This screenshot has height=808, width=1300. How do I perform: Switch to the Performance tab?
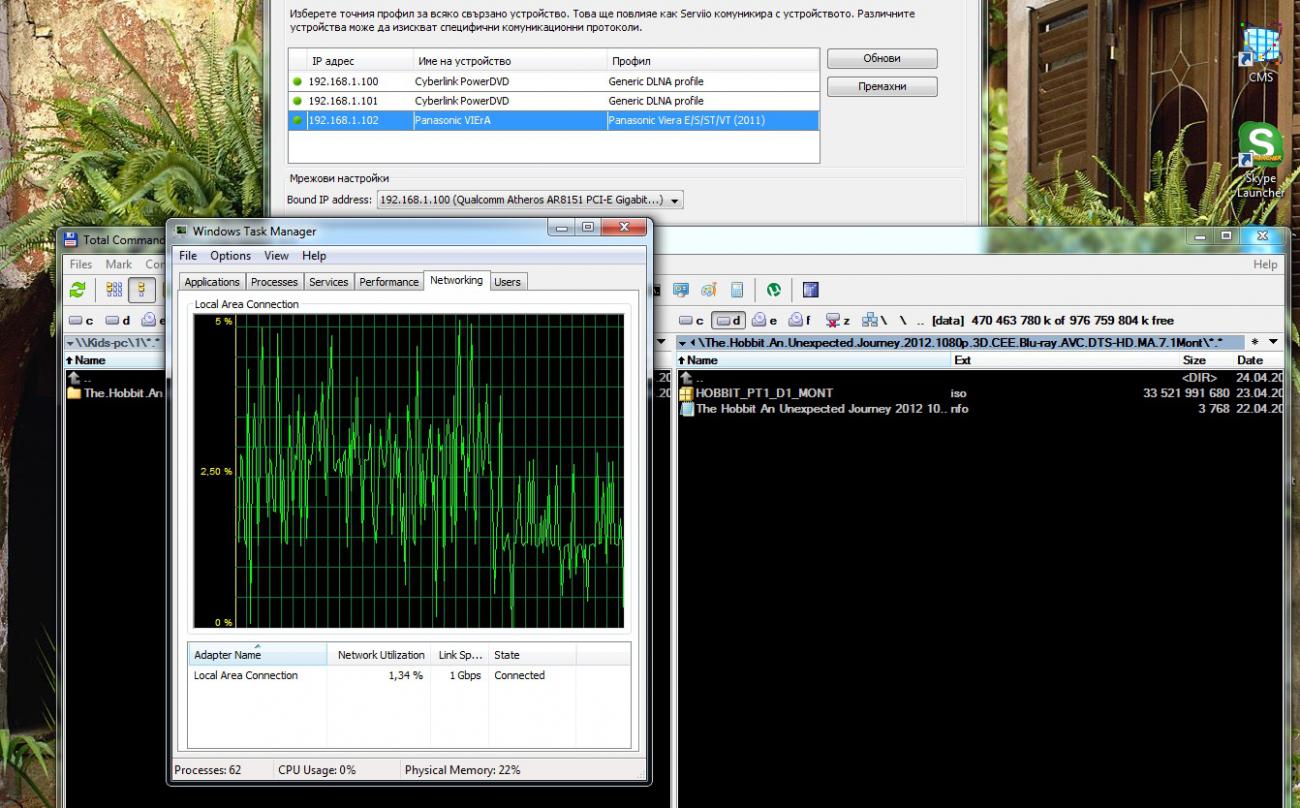pos(389,282)
